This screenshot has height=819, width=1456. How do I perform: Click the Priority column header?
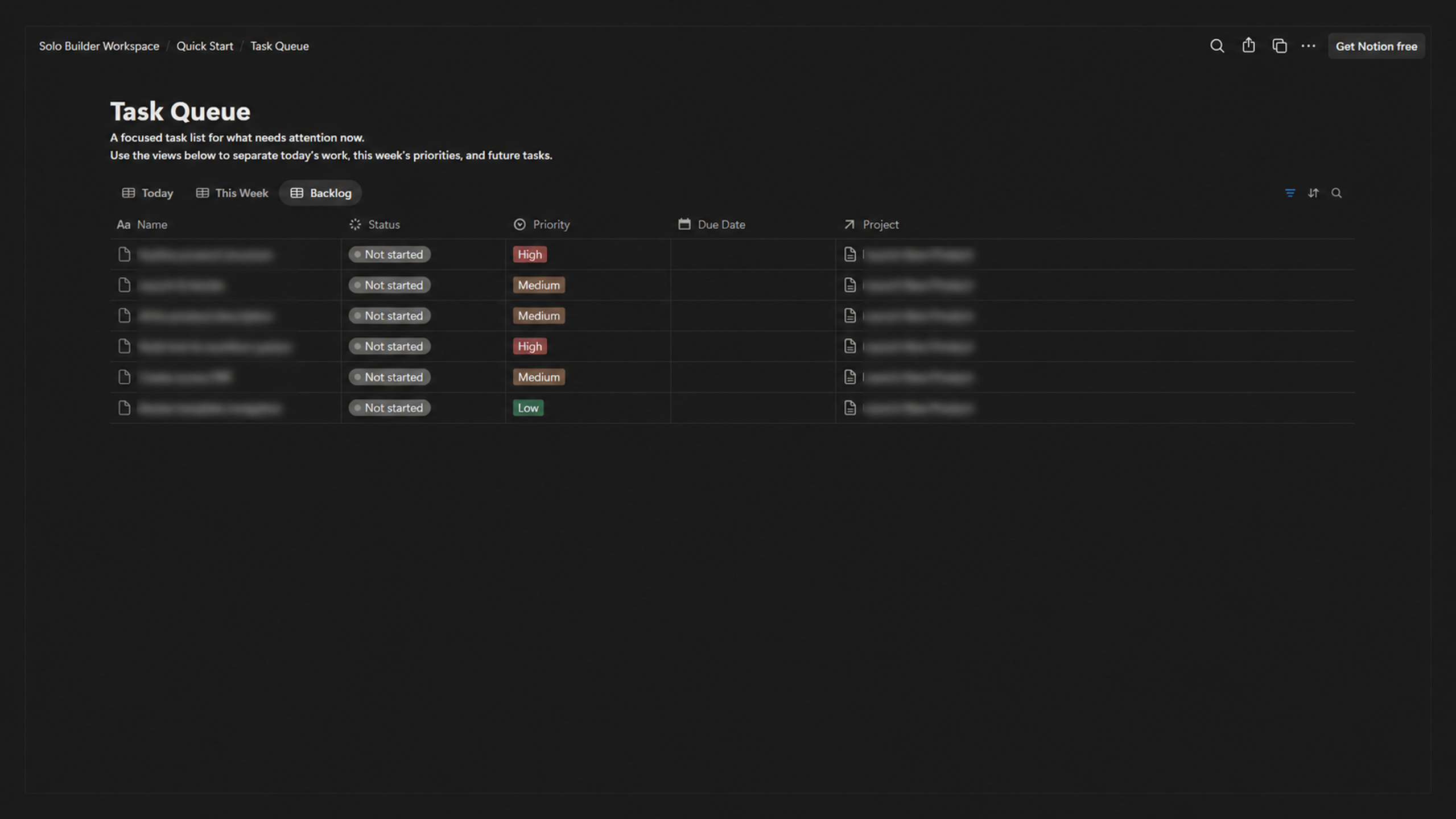point(541,225)
